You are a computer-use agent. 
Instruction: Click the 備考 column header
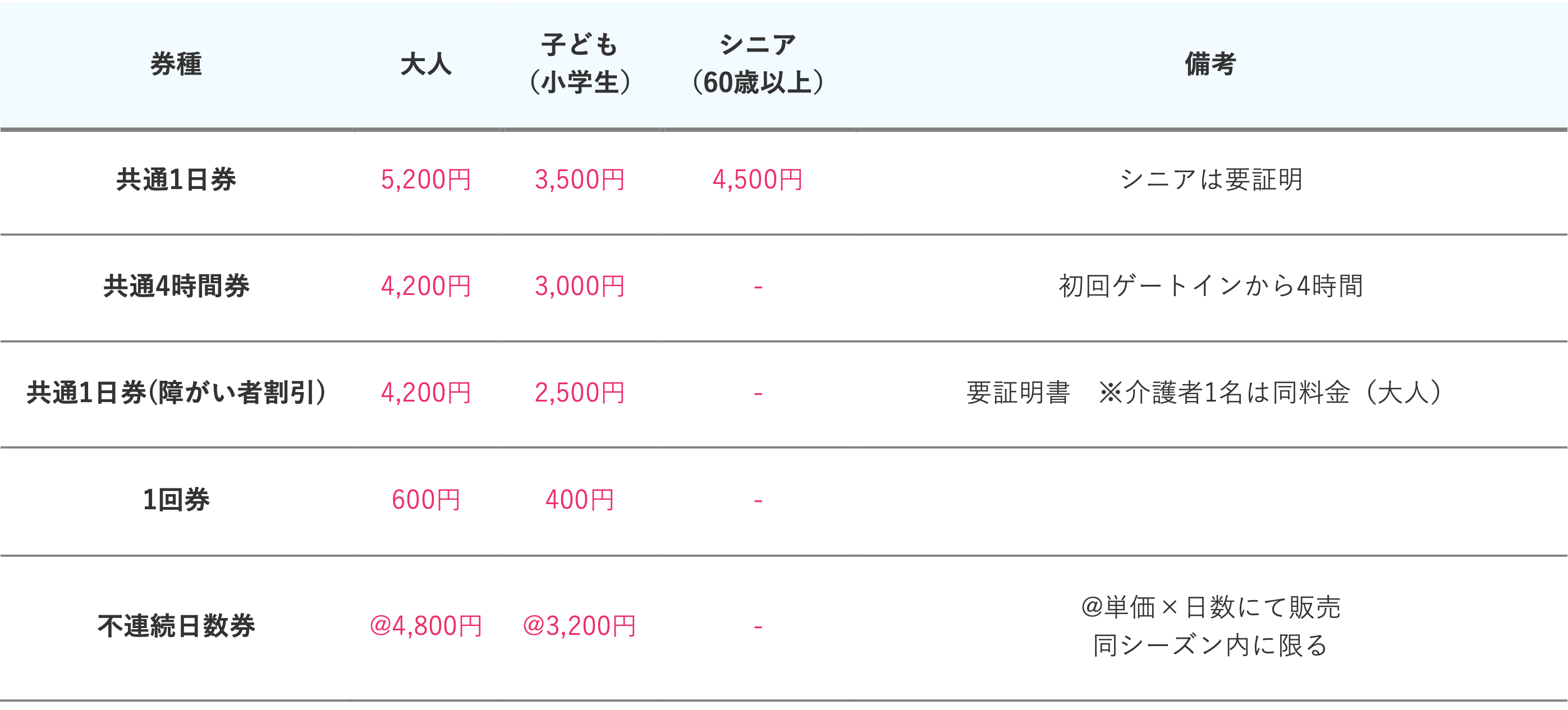pyautogui.click(x=1210, y=64)
